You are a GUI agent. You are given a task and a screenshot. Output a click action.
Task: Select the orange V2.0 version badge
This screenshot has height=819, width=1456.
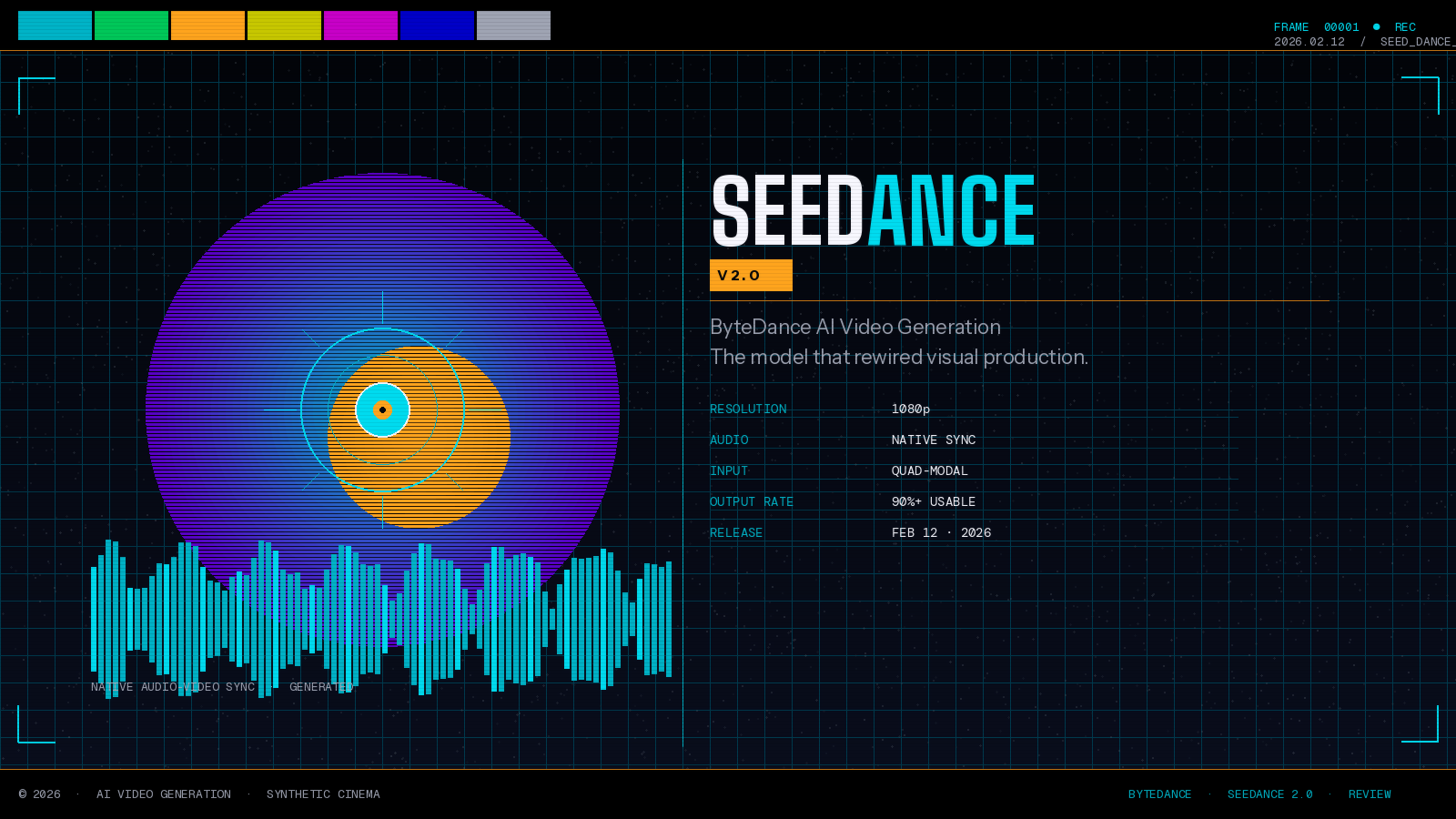tap(751, 275)
